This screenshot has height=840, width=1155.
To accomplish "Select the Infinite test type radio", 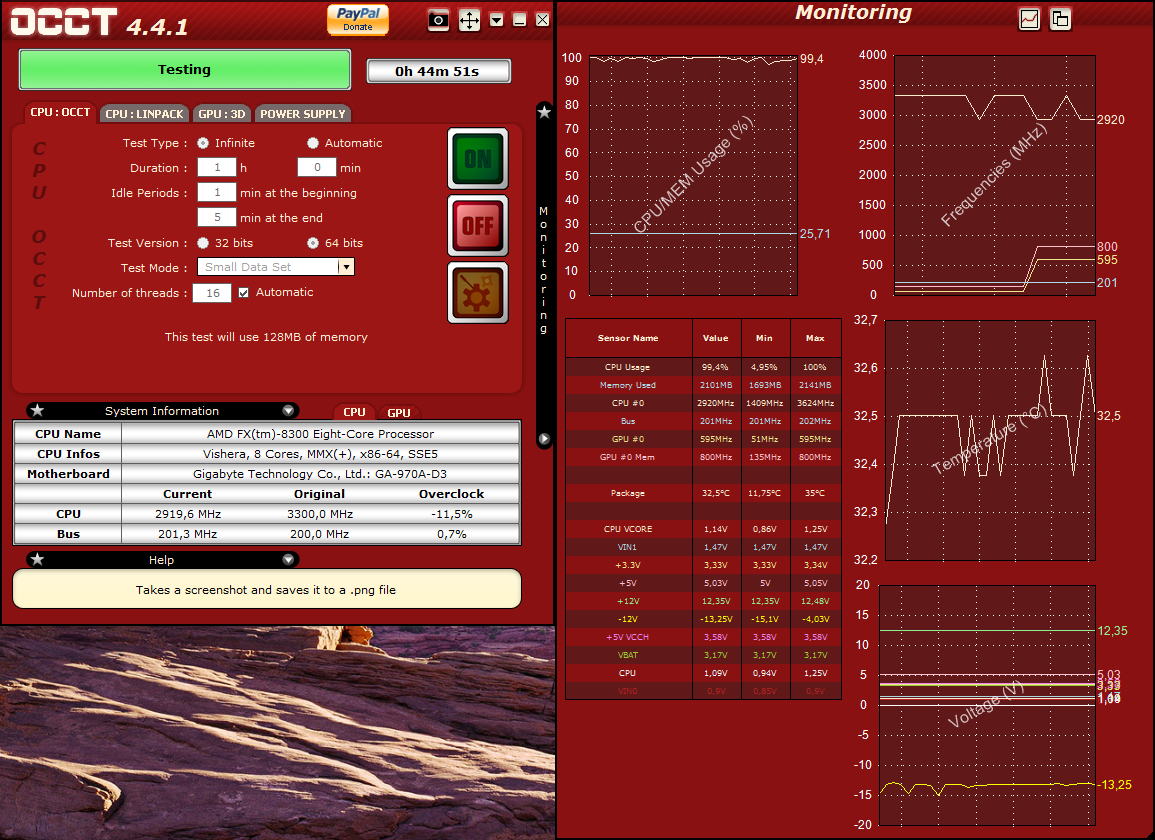I will pos(203,143).
